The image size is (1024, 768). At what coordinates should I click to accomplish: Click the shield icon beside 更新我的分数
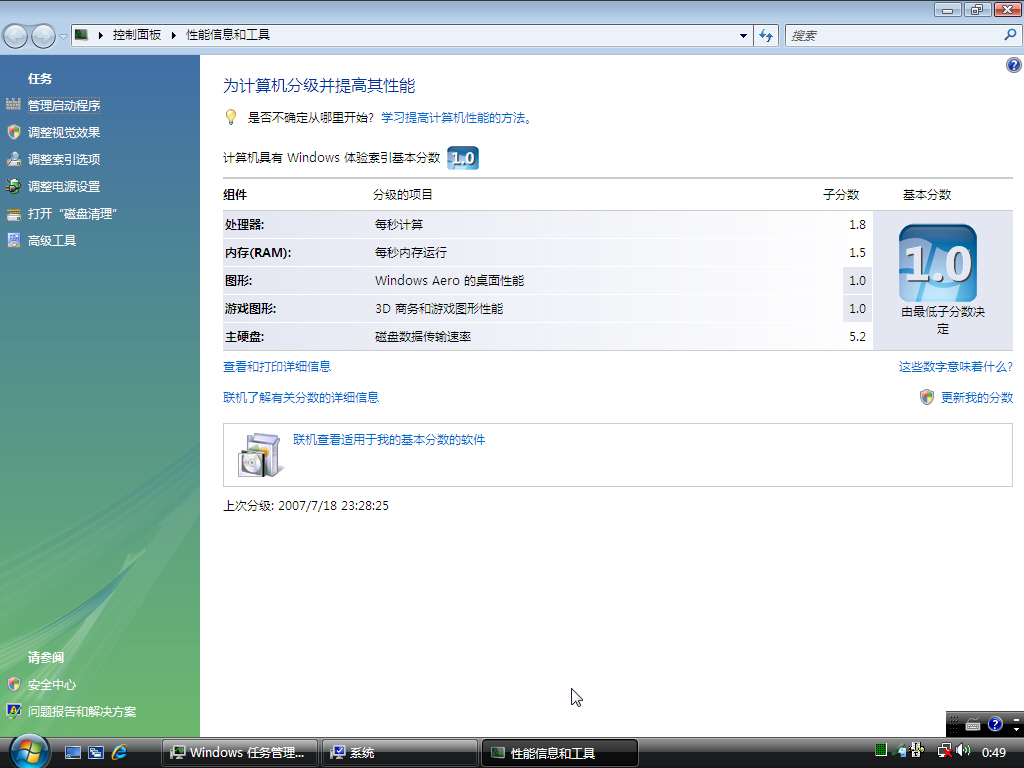tap(927, 397)
